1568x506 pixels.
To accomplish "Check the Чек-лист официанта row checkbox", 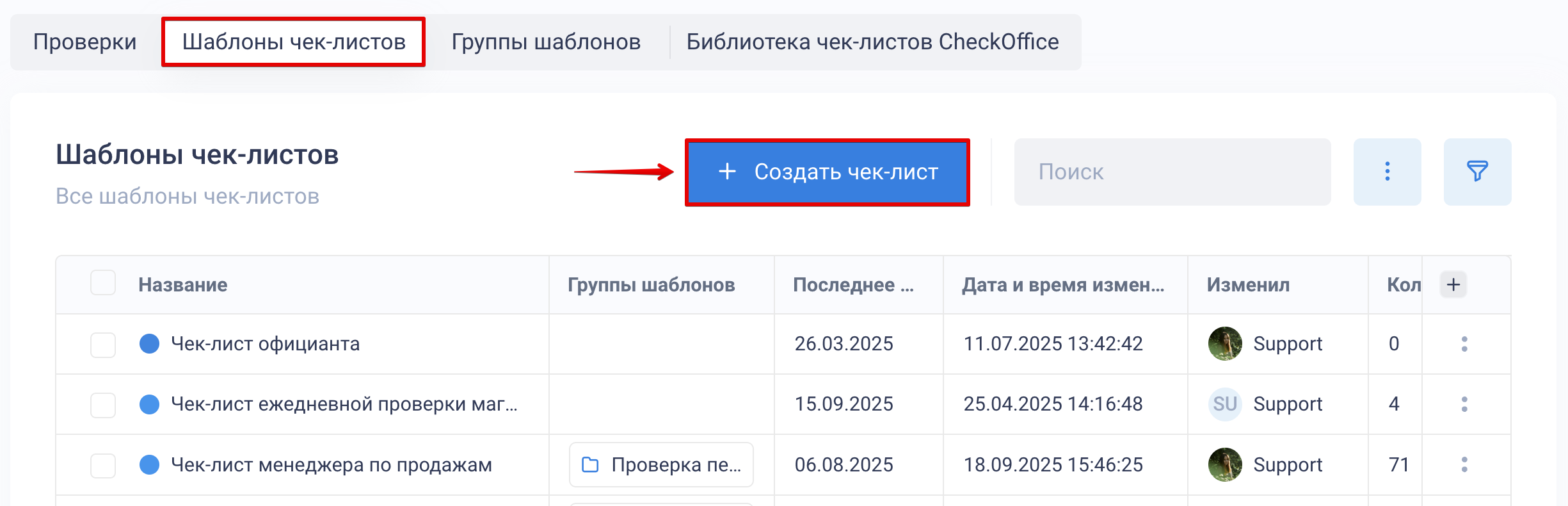I will [x=103, y=345].
